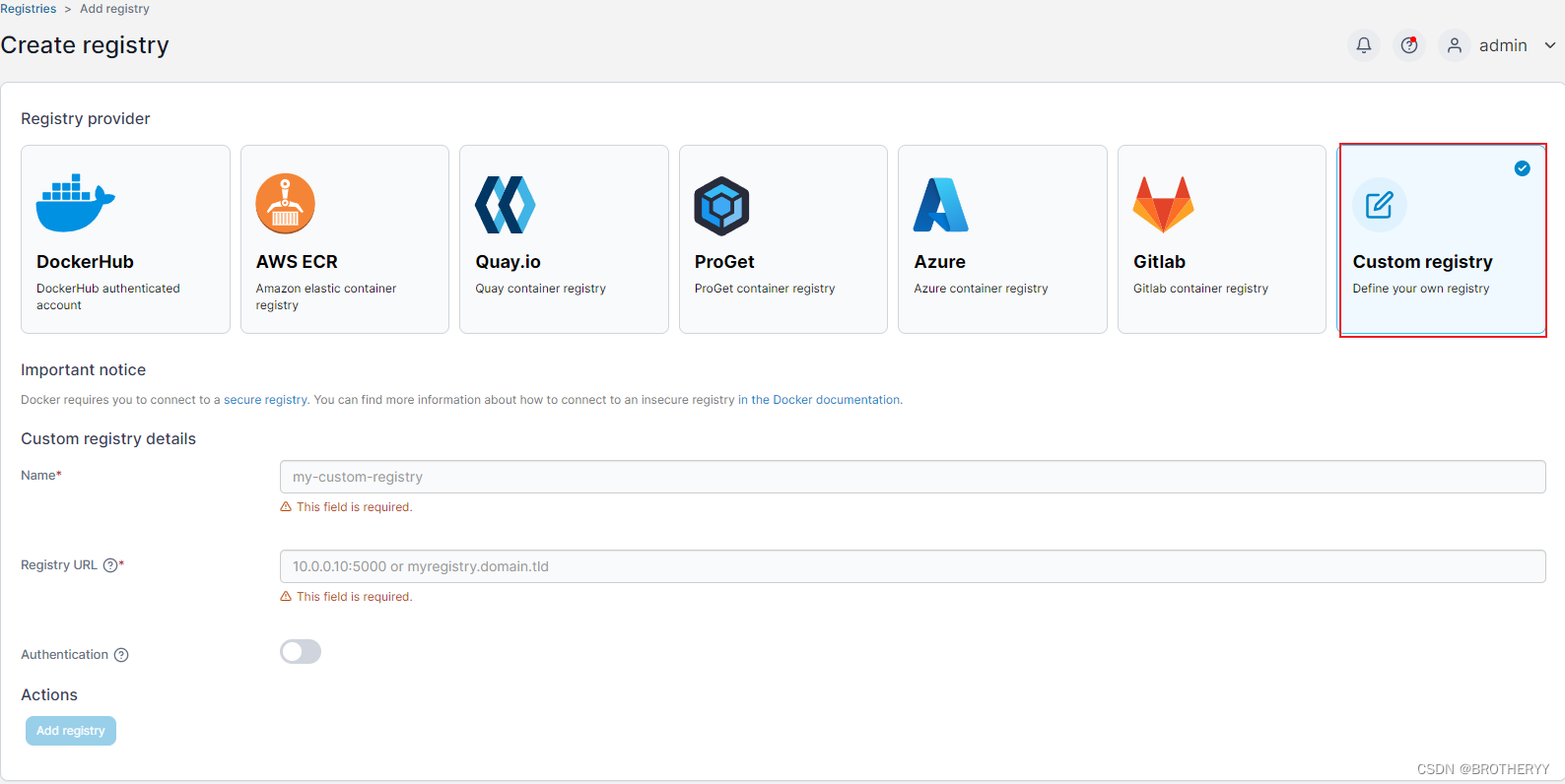Click the ProGet hexagon logo icon
The width and height of the screenshot is (1565, 784).
tap(722, 206)
